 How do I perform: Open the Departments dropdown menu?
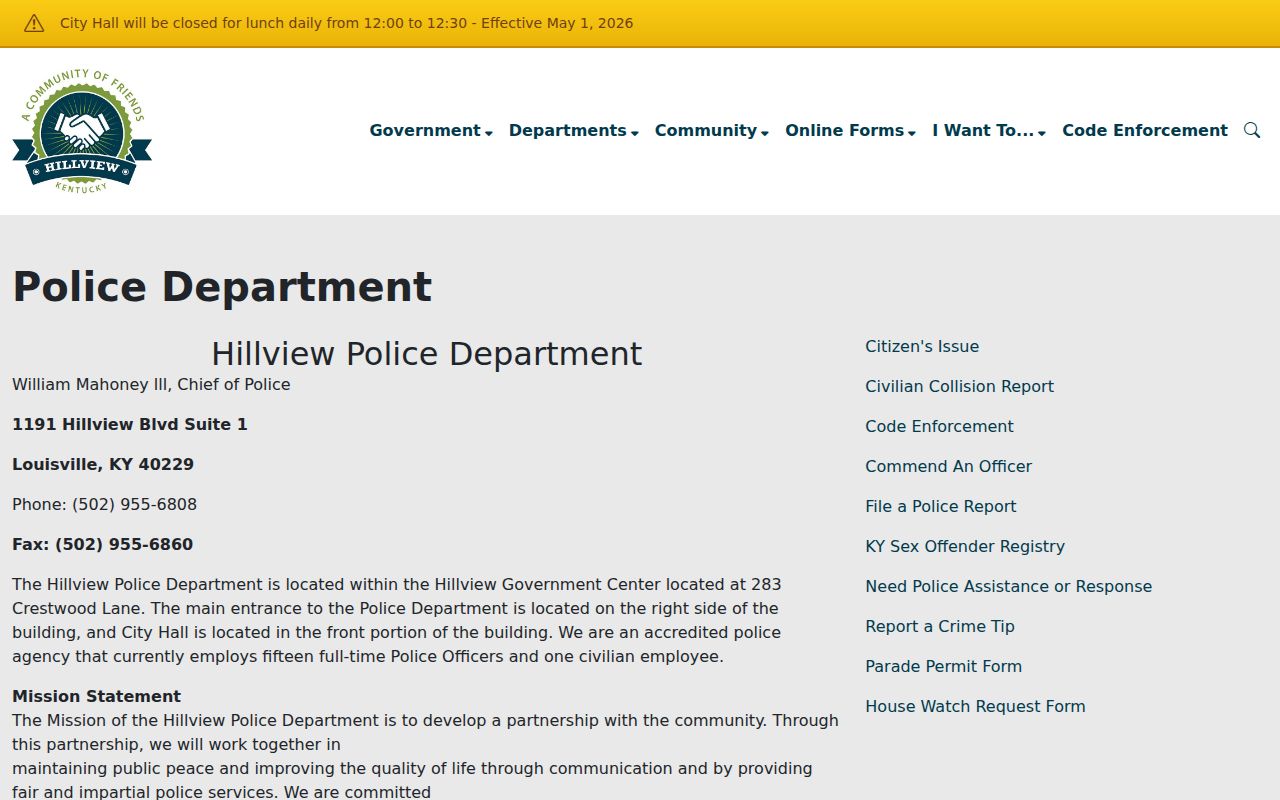[x=574, y=130]
